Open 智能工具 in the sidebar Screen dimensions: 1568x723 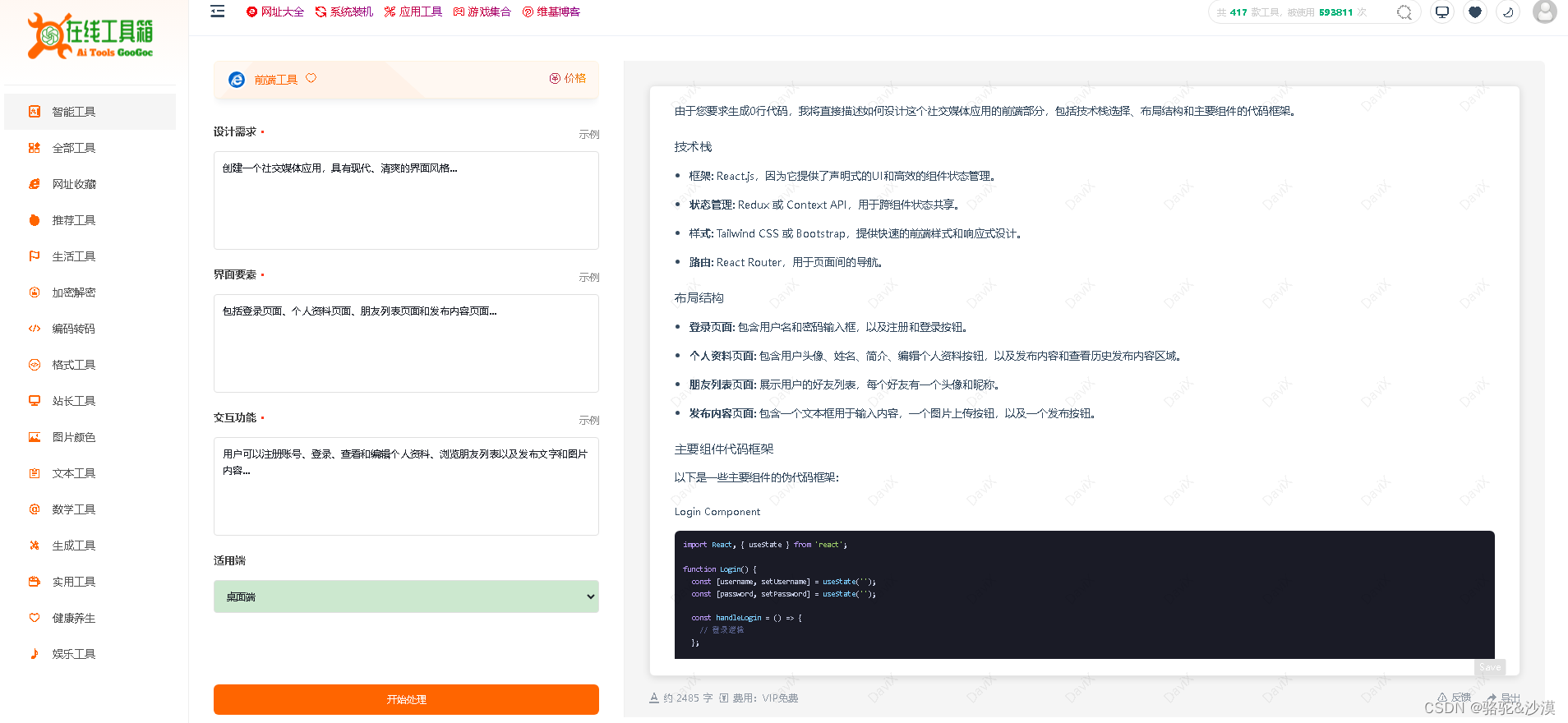[x=90, y=112]
